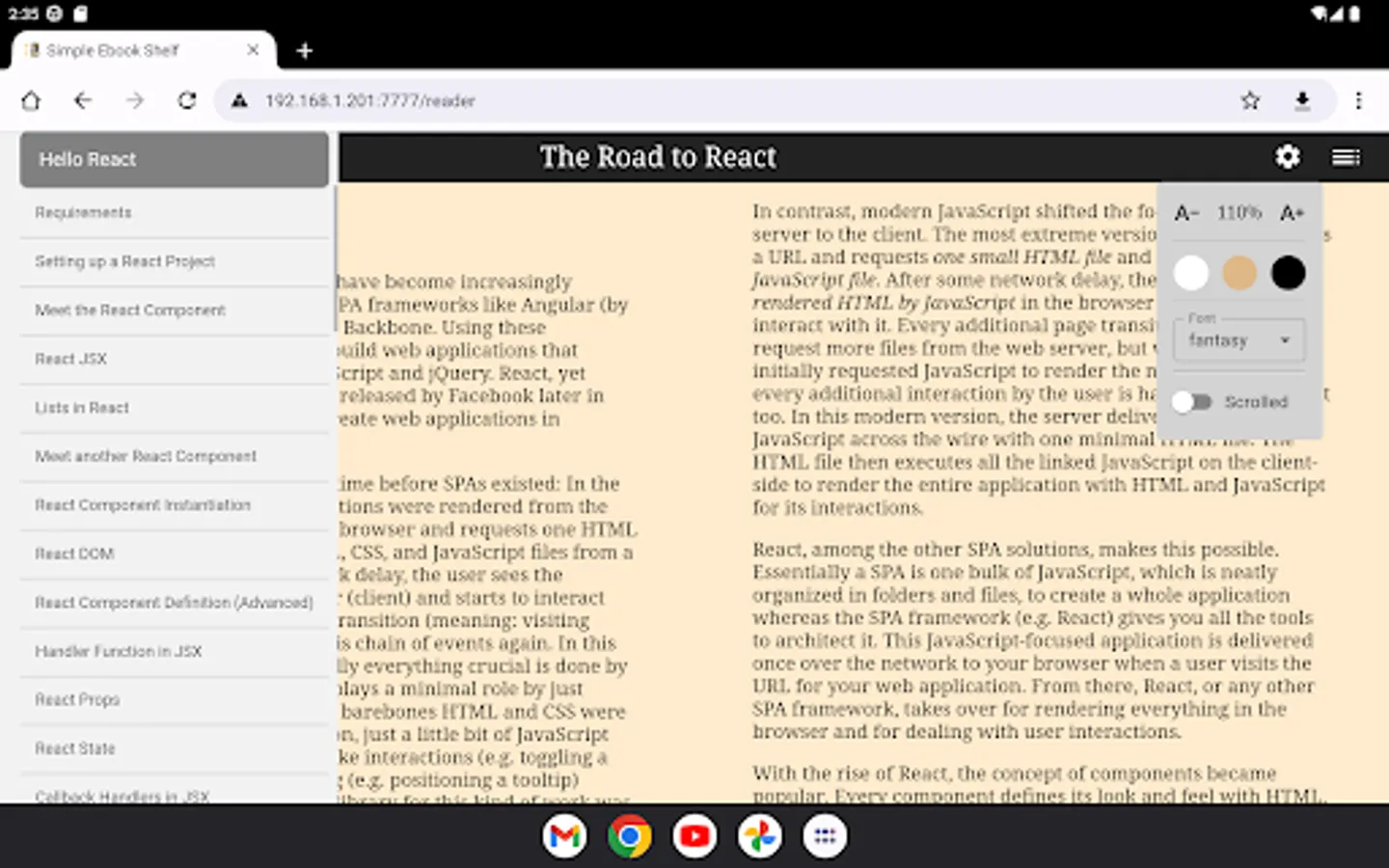Open Handler Function in JSX chapter
Screen dimensions: 1389x868
tap(175, 651)
